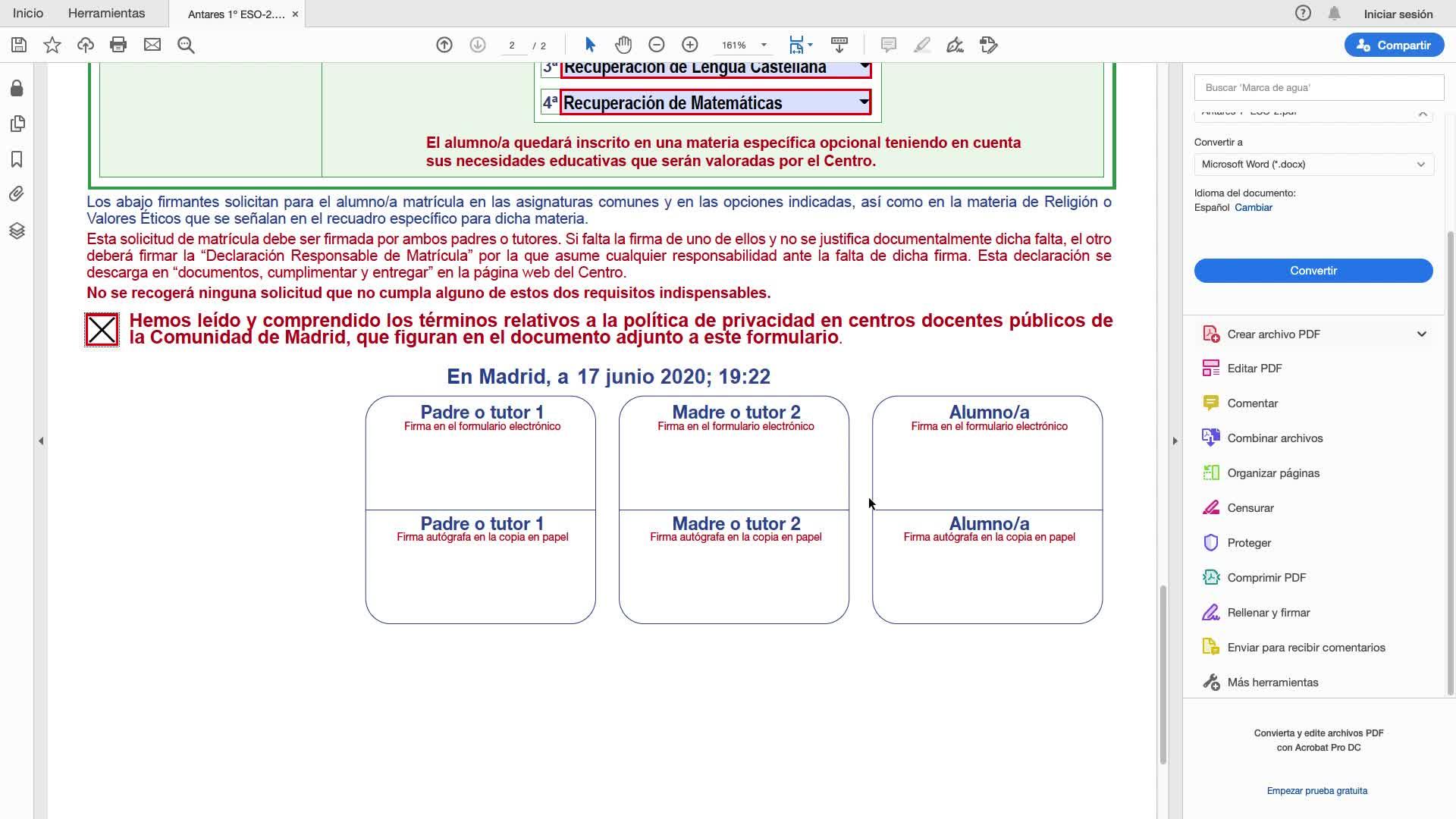
Task: Click the print icon in toolbar
Action: pos(118,45)
